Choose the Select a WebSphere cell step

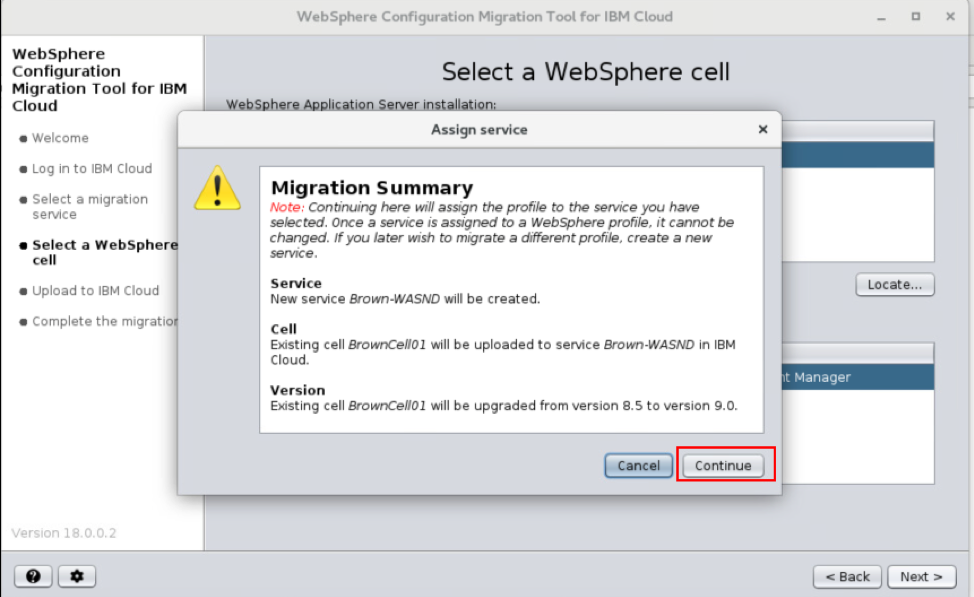coord(104,252)
